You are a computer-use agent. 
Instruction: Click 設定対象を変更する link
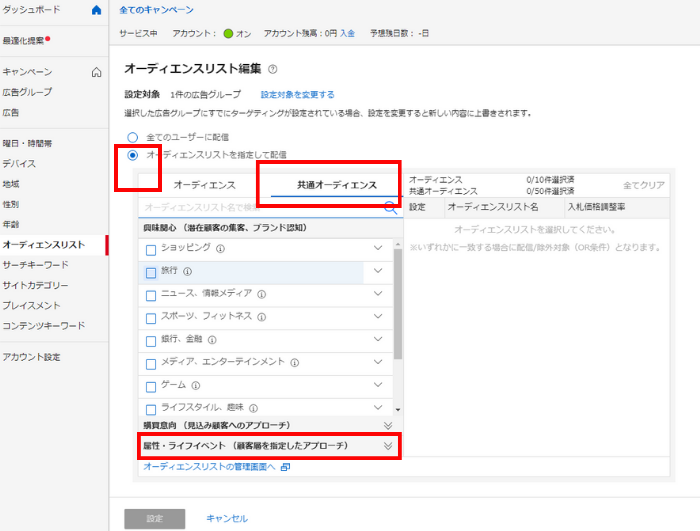point(297,95)
